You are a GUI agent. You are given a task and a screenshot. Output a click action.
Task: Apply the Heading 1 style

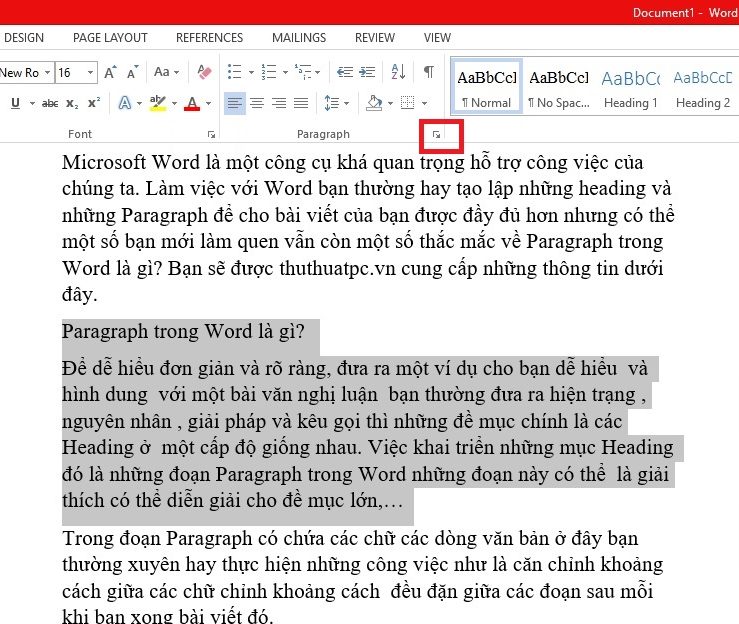click(x=631, y=86)
